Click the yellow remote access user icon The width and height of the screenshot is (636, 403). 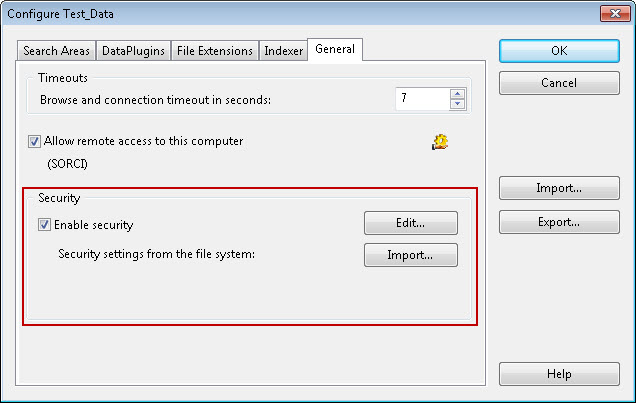440,142
